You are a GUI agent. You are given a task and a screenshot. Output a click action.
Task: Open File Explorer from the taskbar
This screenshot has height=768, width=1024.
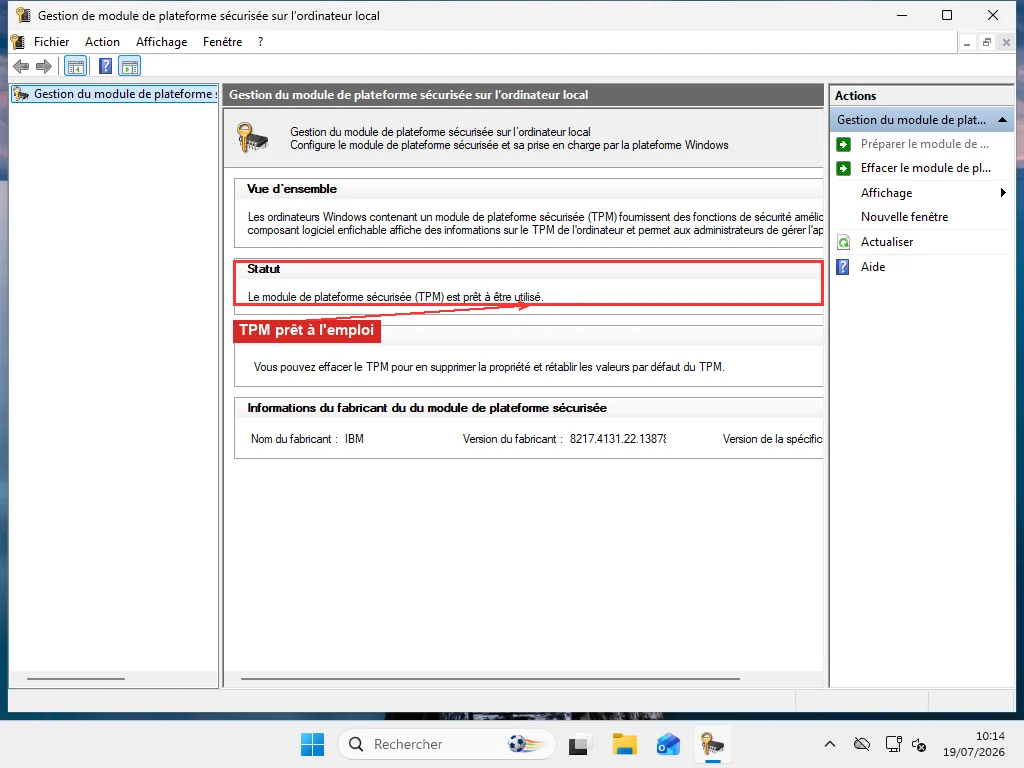coord(624,744)
